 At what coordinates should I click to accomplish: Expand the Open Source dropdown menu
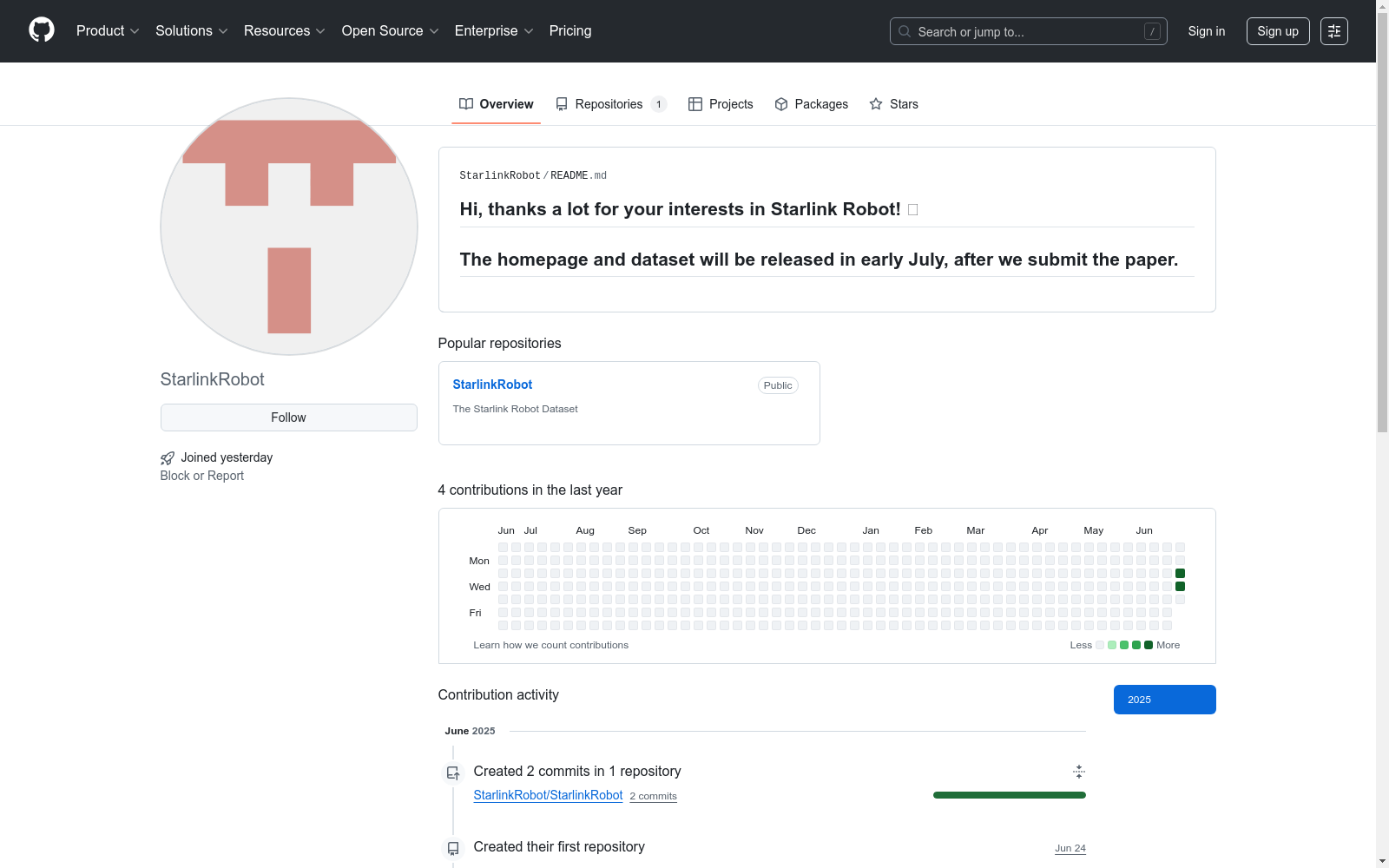click(x=390, y=31)
